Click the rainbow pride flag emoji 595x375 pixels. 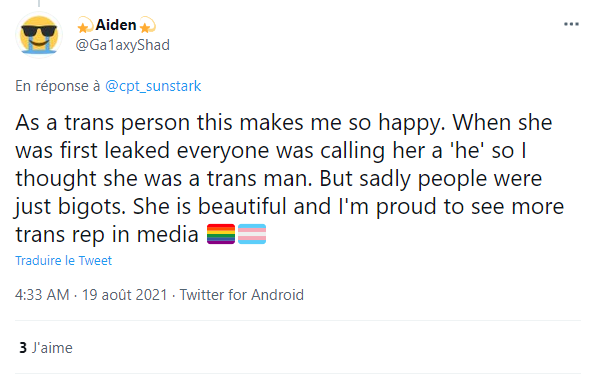(x=221, y=234)
